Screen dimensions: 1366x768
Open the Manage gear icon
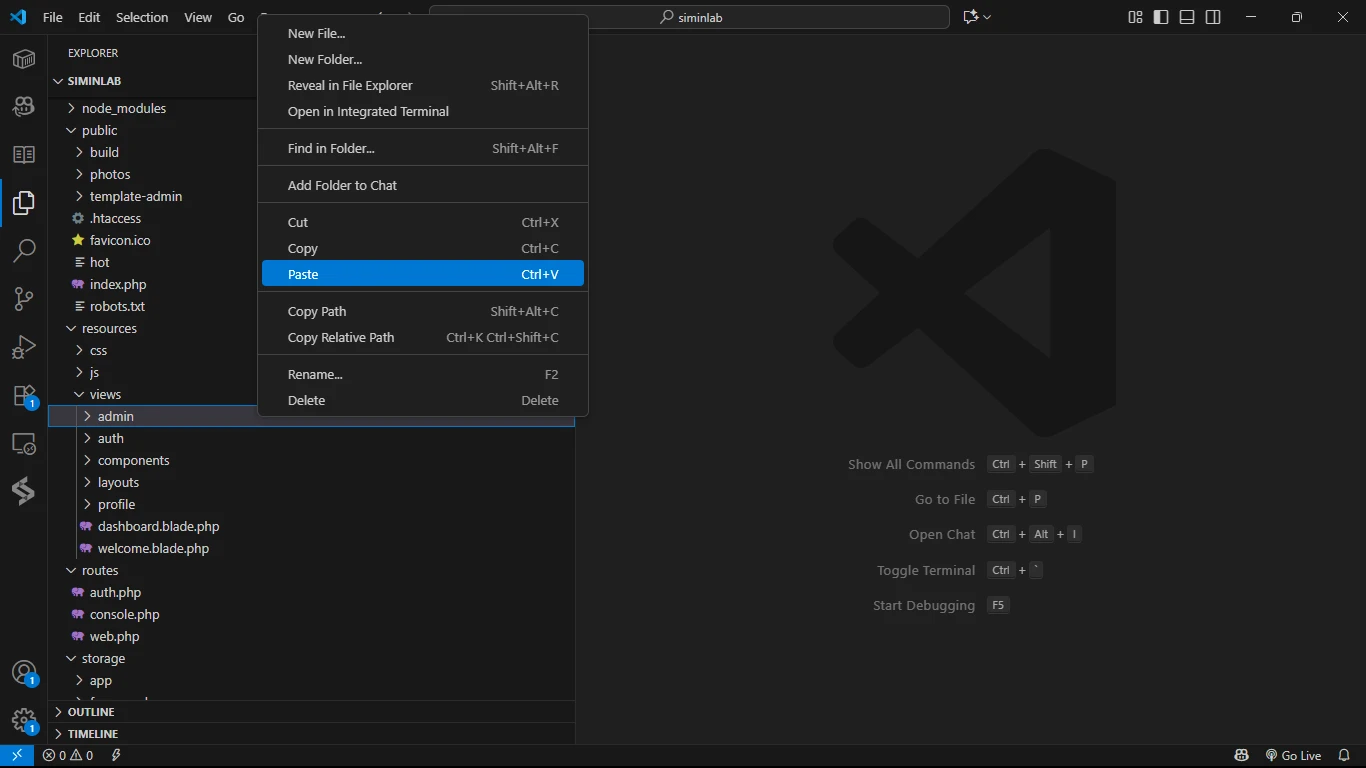pyautogui.click(x=24, y=720)
